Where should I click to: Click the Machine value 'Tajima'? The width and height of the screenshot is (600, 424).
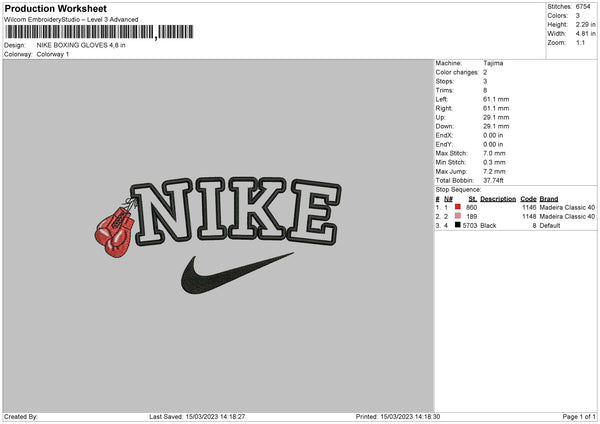(x=493, y=63)
